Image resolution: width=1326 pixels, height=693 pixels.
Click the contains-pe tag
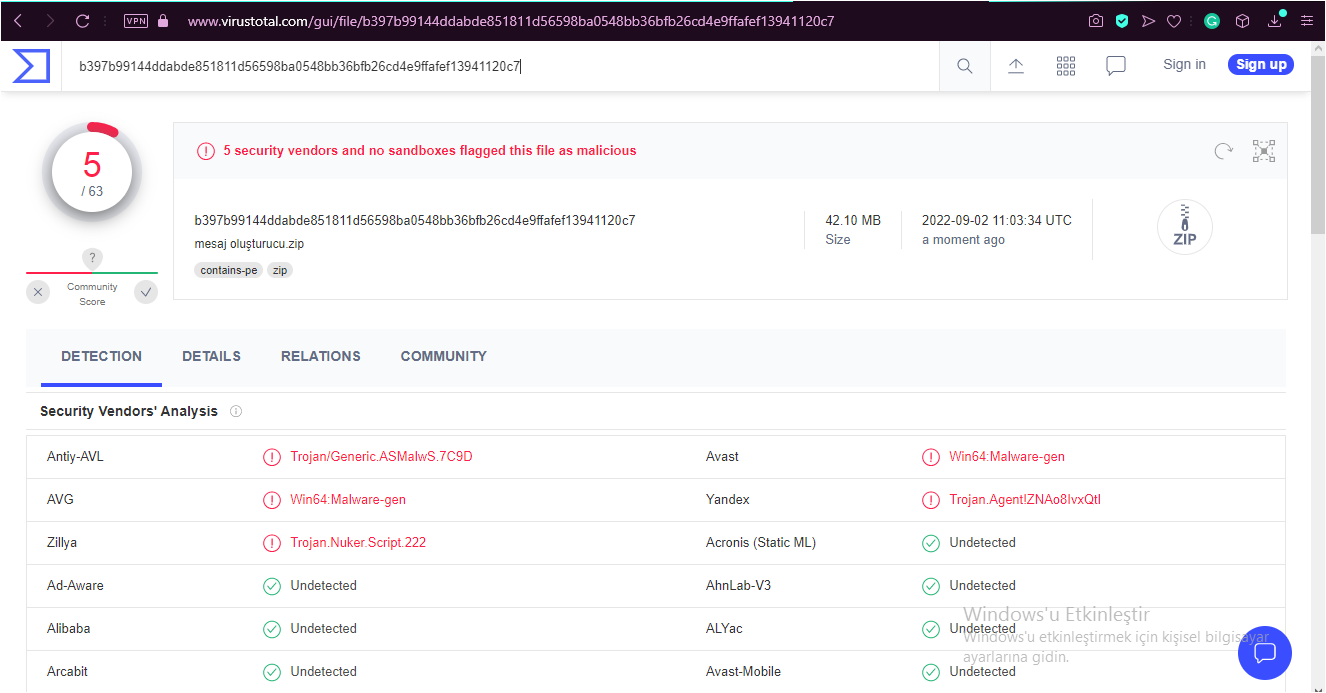229,270
